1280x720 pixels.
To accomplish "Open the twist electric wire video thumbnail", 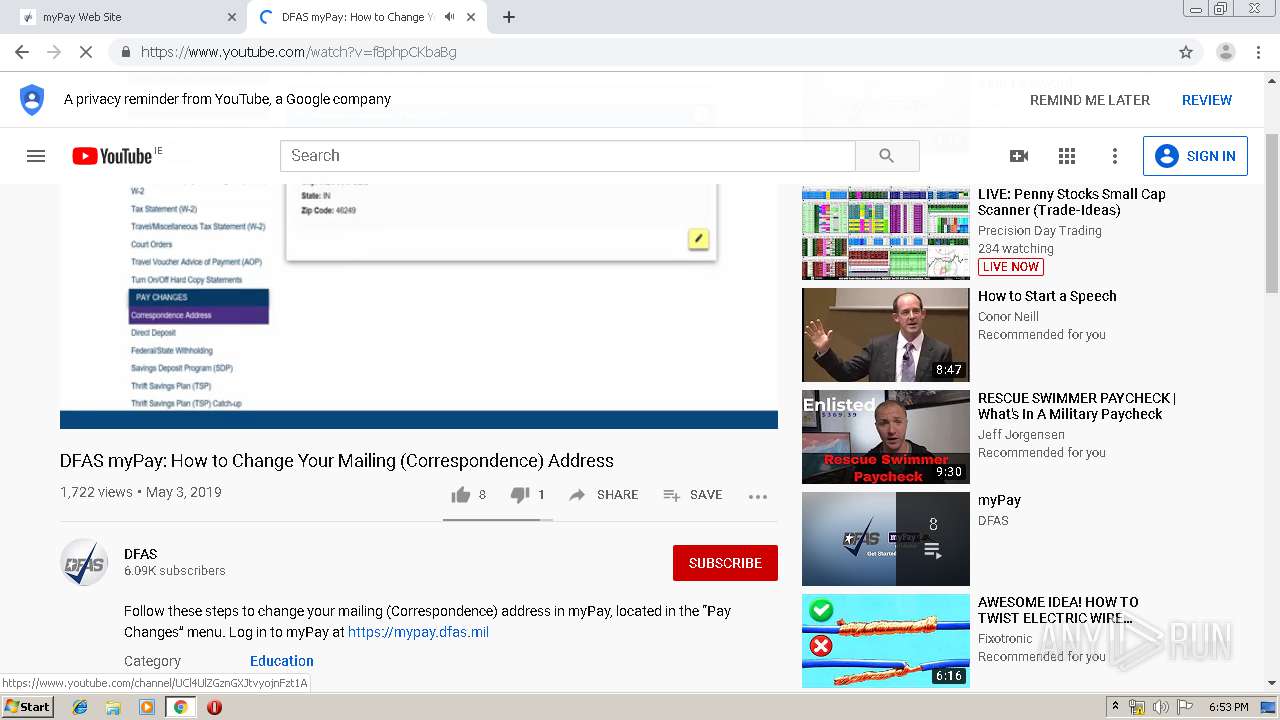I will (x=886, y=641).
